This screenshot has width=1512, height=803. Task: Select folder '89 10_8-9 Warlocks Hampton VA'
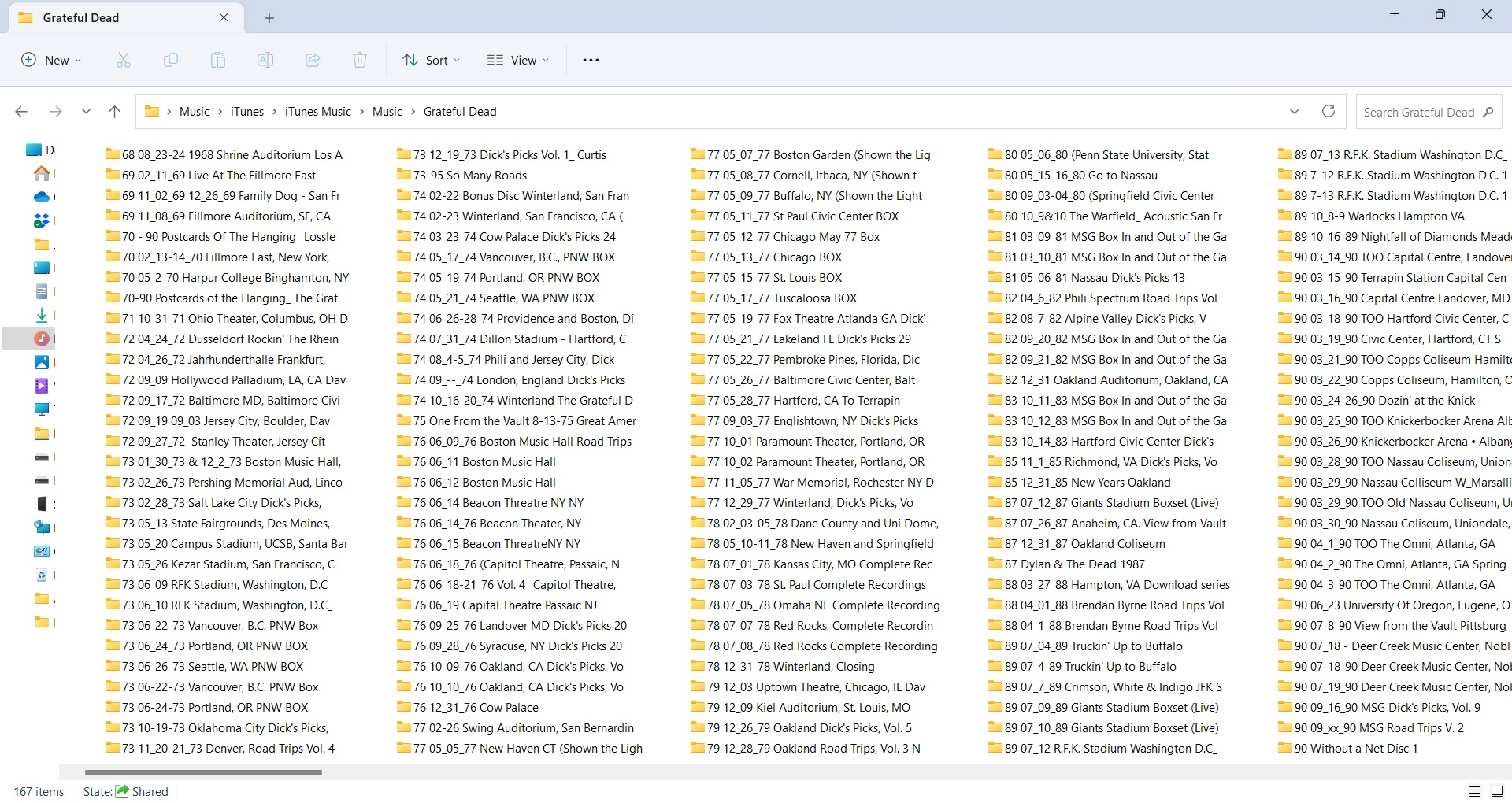pos(1372,216)
